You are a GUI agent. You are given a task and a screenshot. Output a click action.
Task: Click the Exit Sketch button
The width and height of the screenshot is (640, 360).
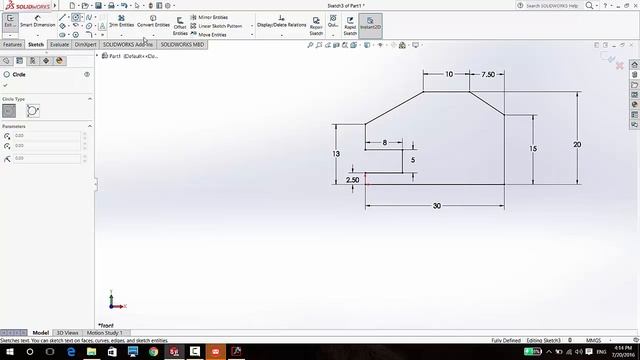click(x=10, y=21)
